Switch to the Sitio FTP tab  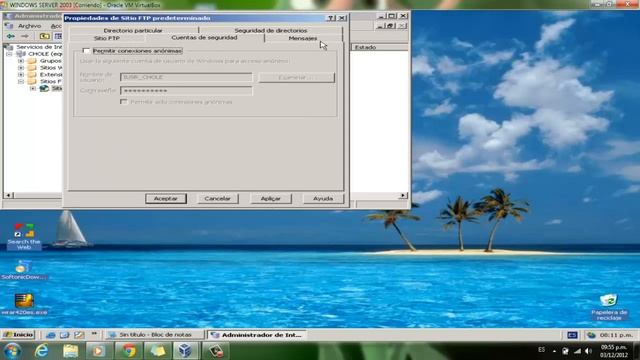pos(107,38)
